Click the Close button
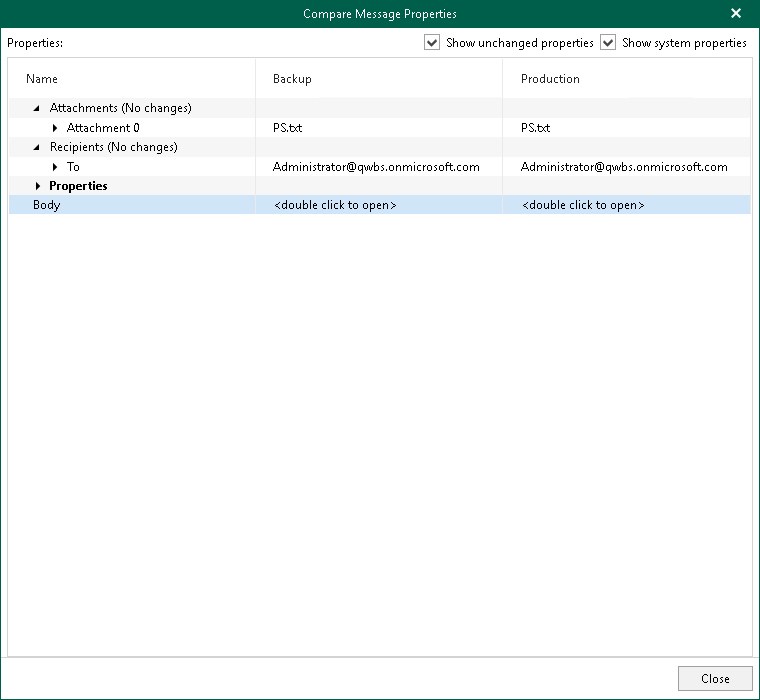760x700 pixels. (715, 678)
